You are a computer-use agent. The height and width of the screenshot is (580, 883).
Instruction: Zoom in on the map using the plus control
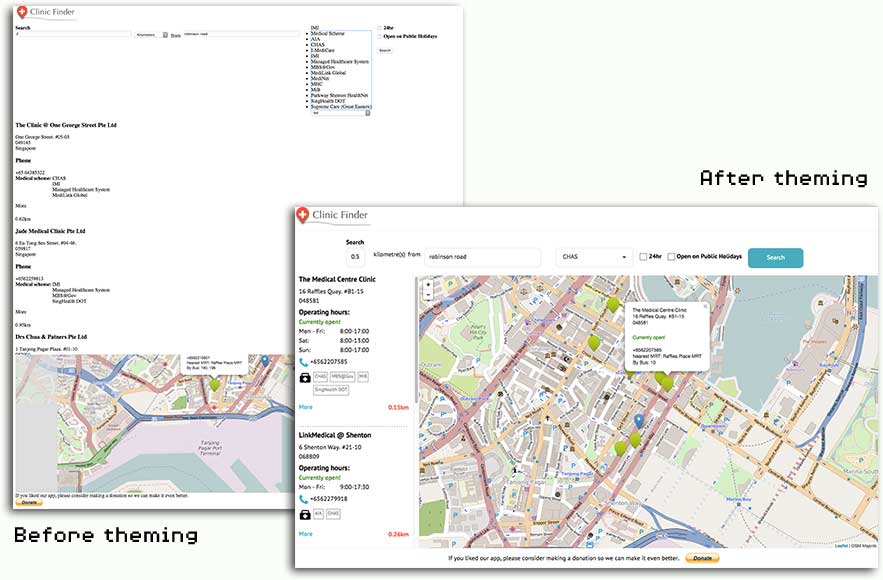[428, 285]
